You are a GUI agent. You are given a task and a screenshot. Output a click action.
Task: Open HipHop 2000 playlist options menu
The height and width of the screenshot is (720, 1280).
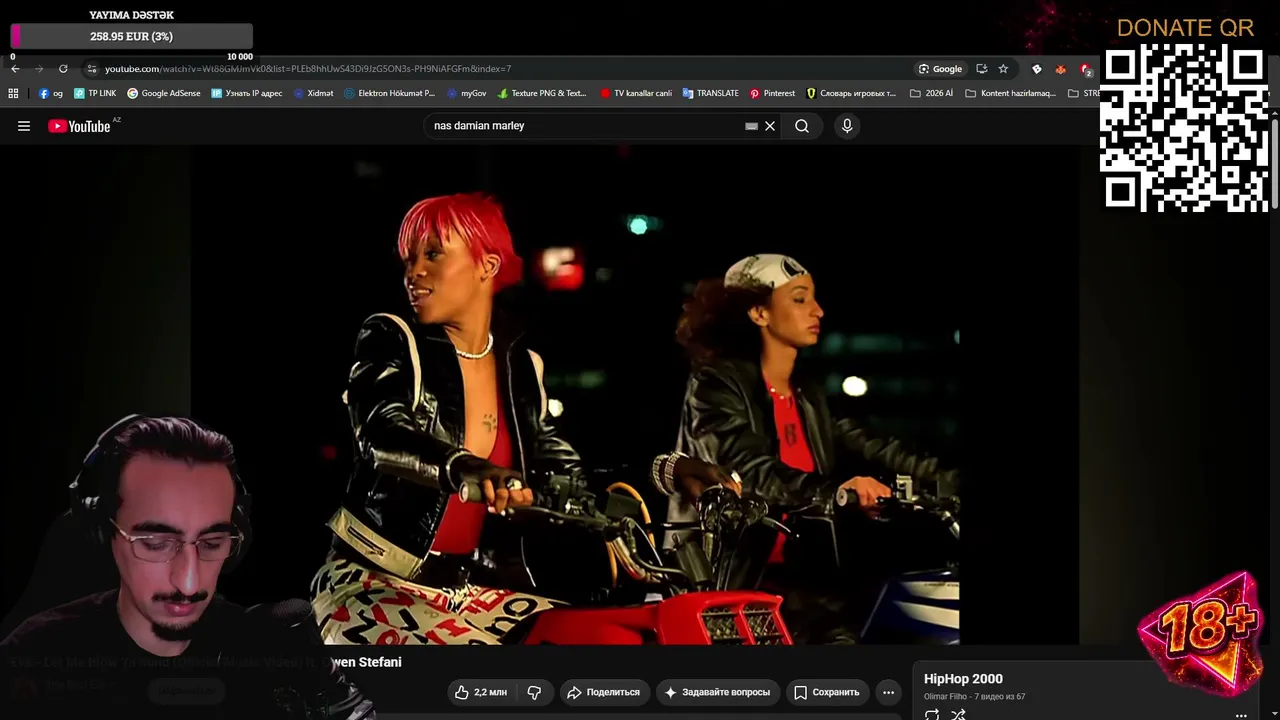click(x=1241, y=715)
